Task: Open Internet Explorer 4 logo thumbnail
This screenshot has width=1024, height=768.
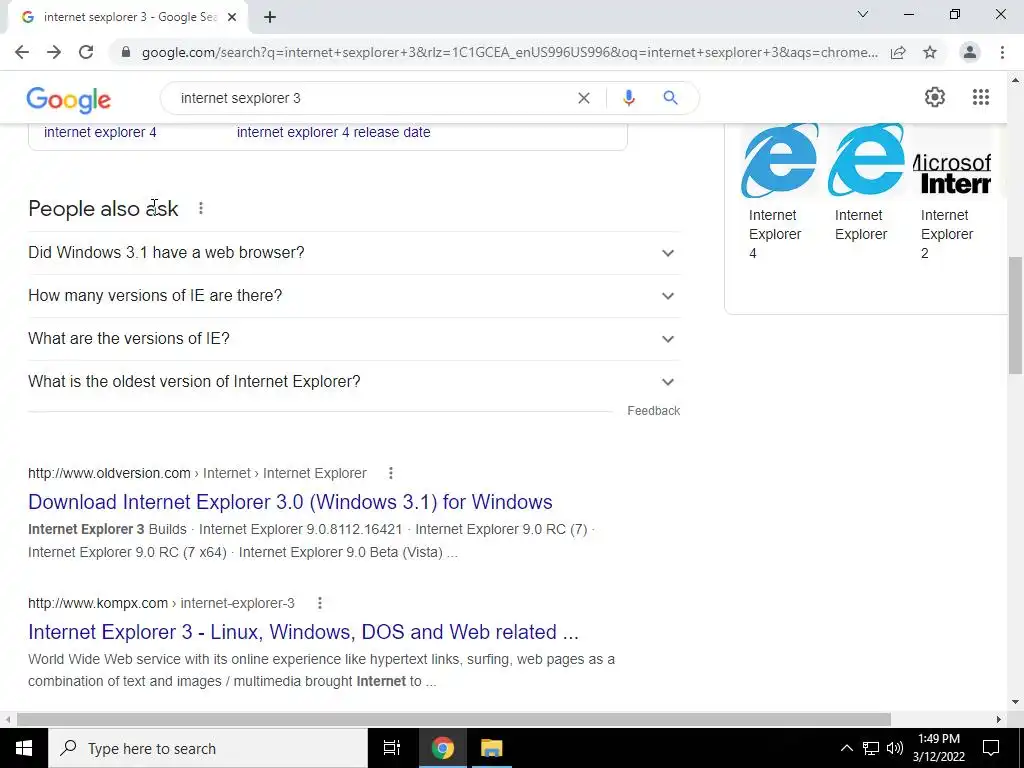Action: coord(778,160)
